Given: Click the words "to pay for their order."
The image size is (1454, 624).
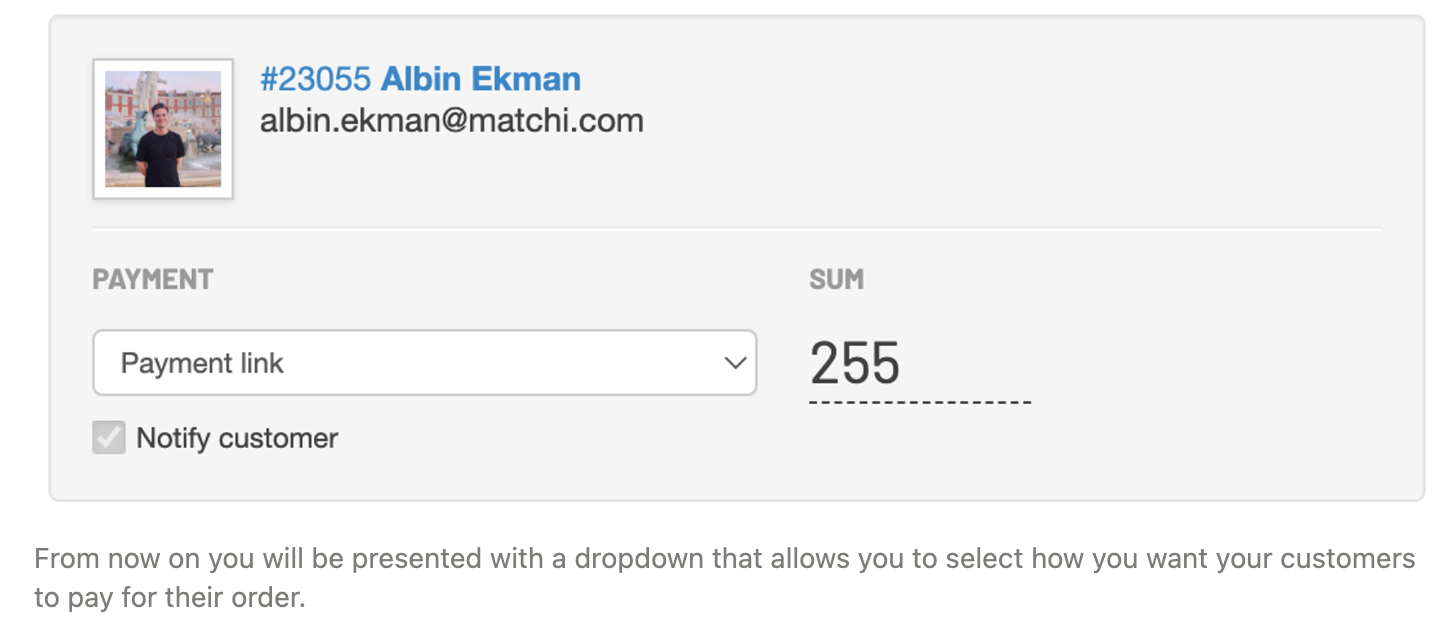Looking at the screenshot, I should pos(170,598).
